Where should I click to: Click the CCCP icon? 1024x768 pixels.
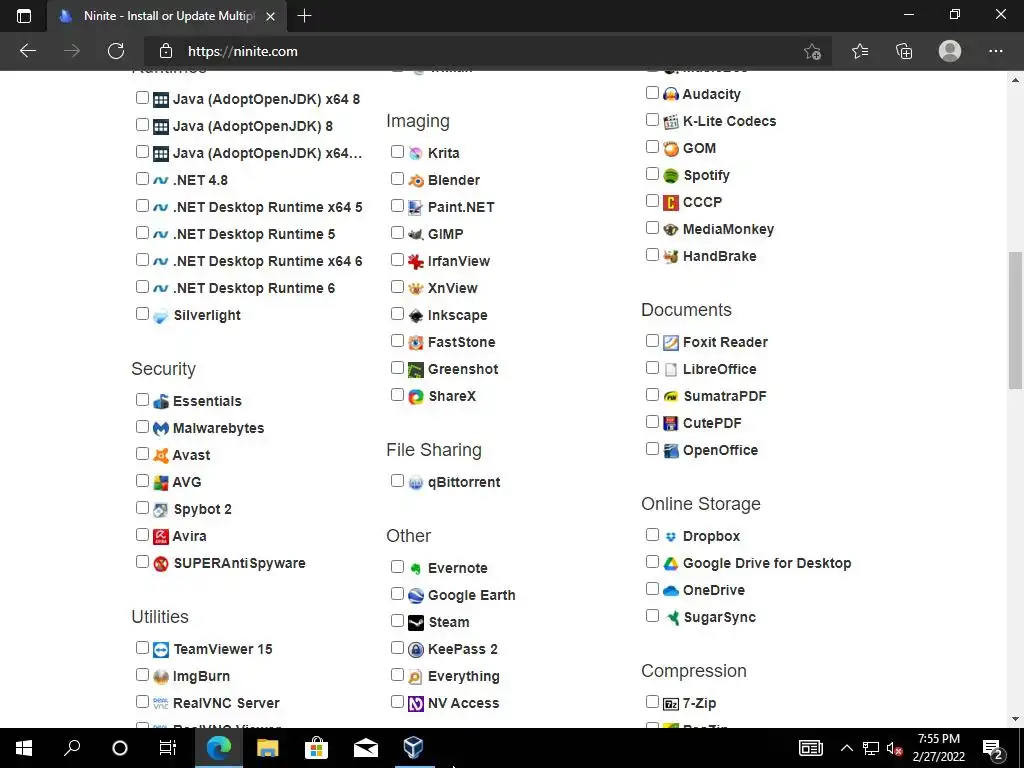pos(671,202)
